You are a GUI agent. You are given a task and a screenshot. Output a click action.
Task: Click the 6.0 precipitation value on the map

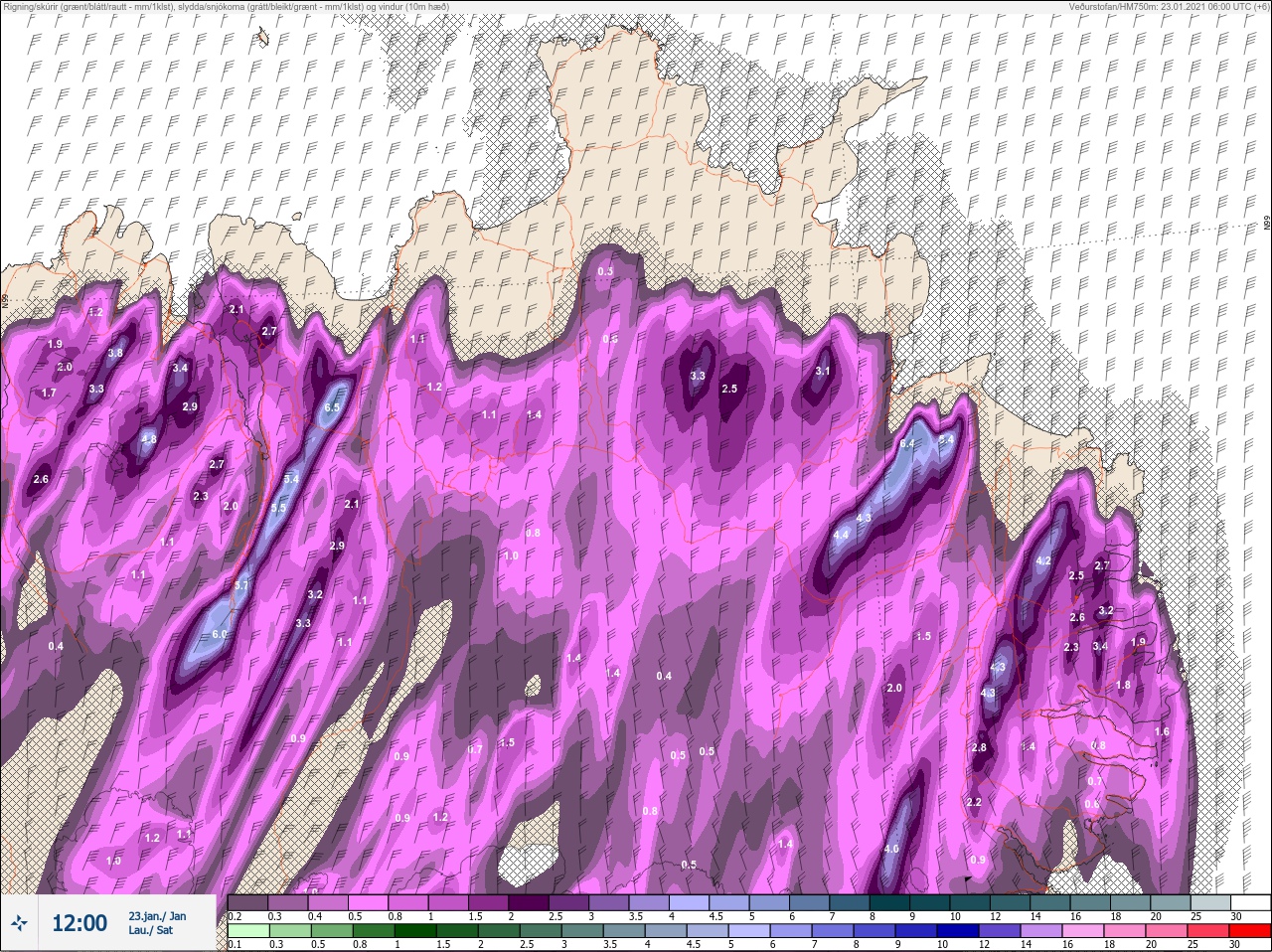220,634
